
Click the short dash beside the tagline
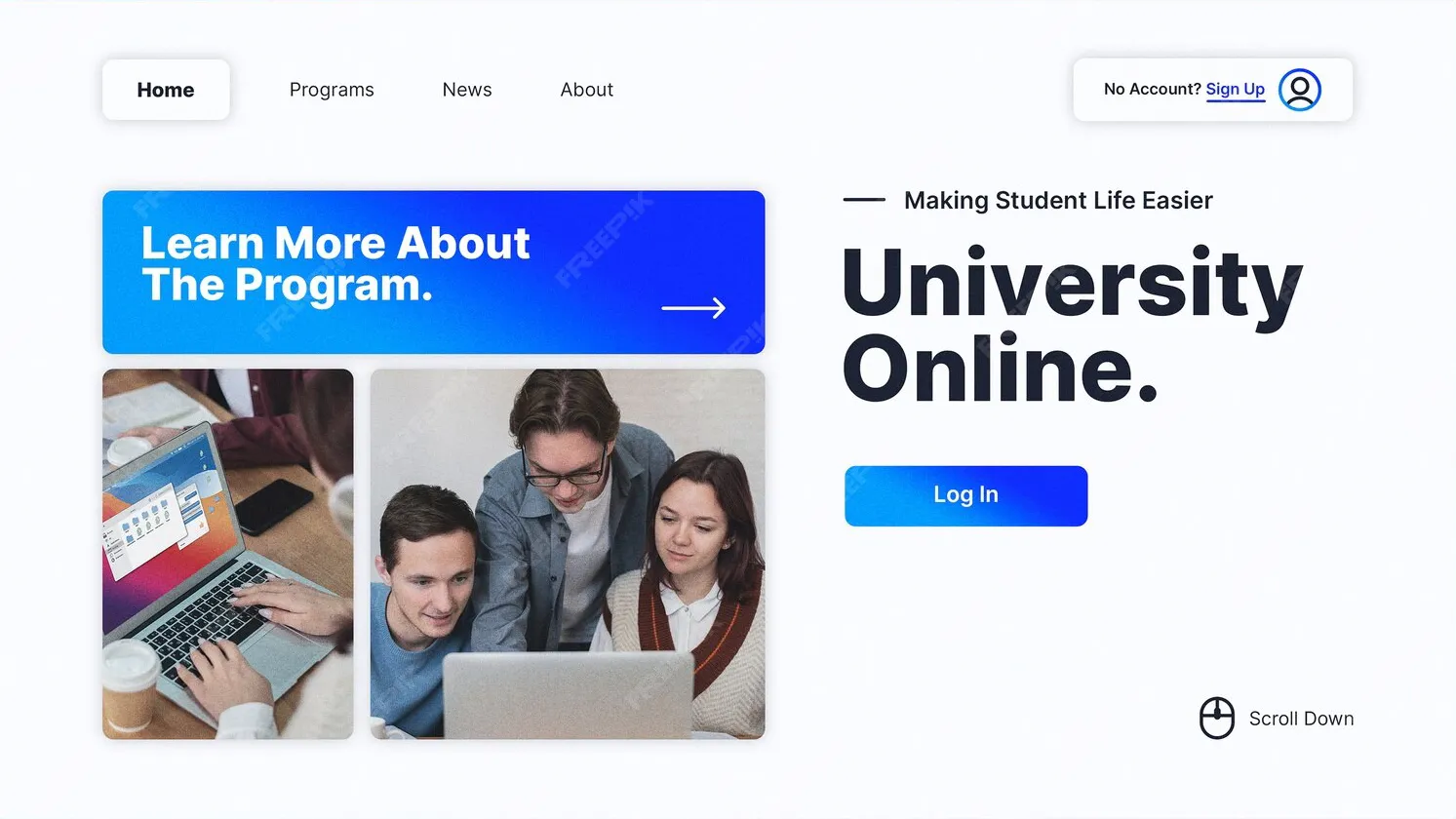[864, 200]
